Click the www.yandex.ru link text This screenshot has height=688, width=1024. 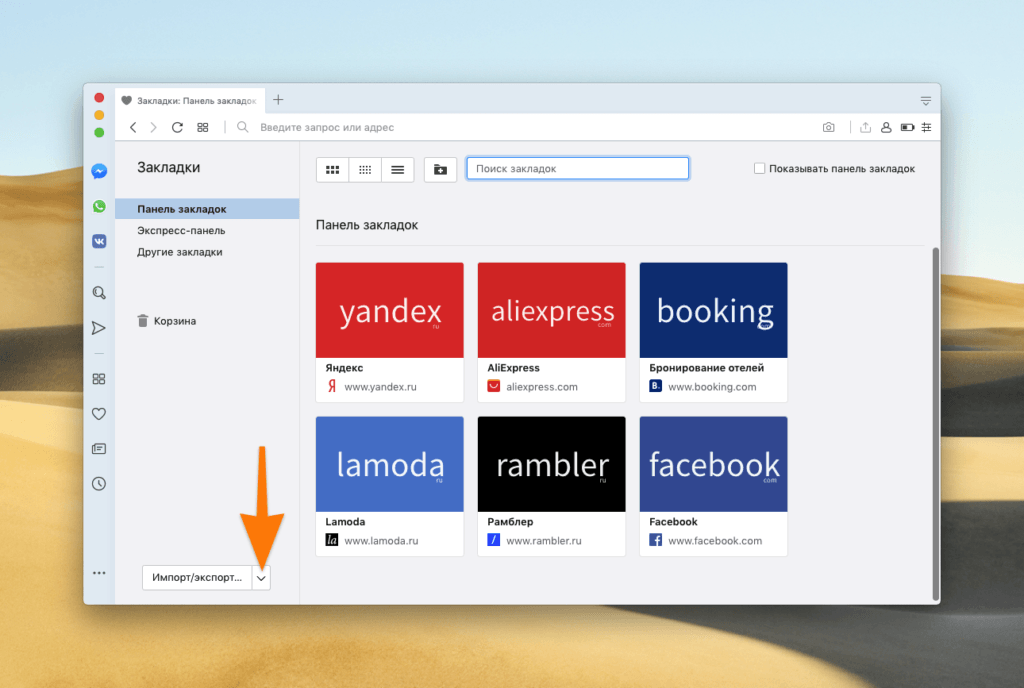[380, 386]
